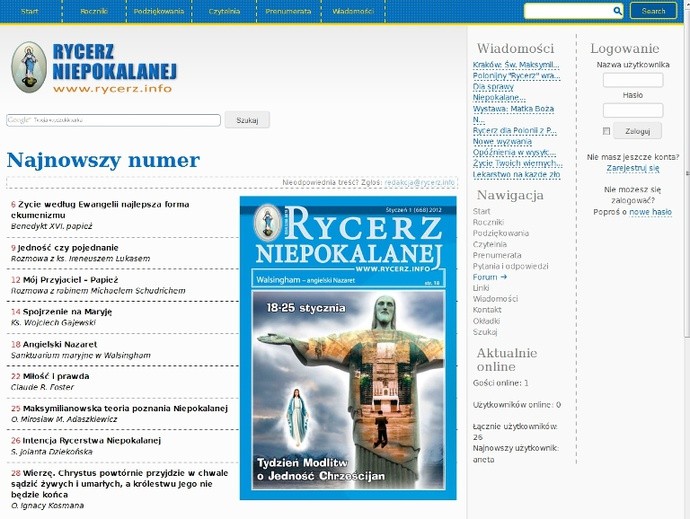Click author line Benedykt XVI, papież
Viewport: 690px width, 519px height.
51,226
